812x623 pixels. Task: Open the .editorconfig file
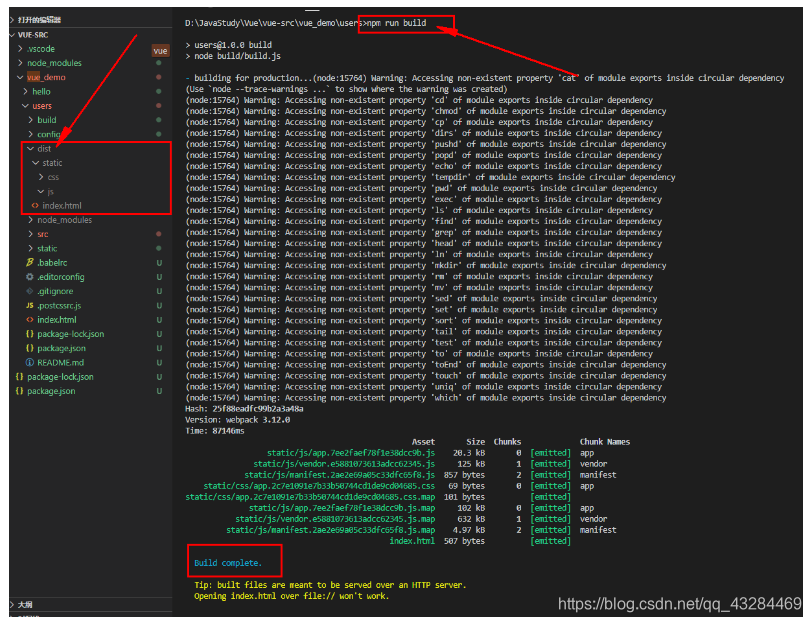61,277
